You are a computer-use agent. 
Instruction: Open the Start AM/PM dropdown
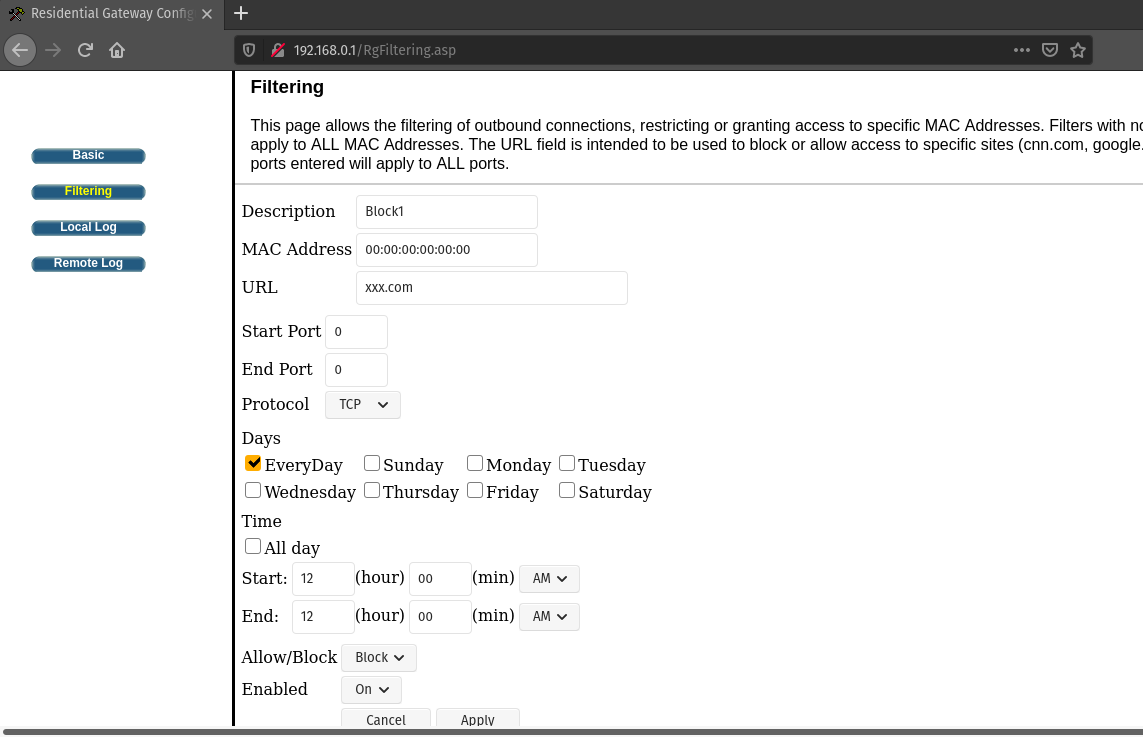click(x=550, y=579)
